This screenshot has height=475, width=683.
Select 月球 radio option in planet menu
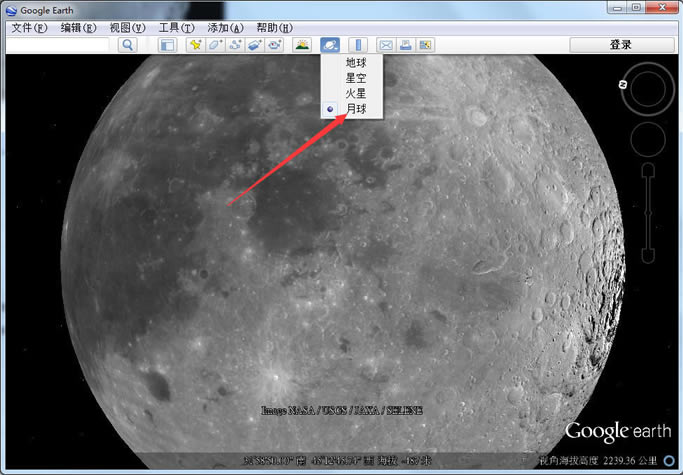356,108
